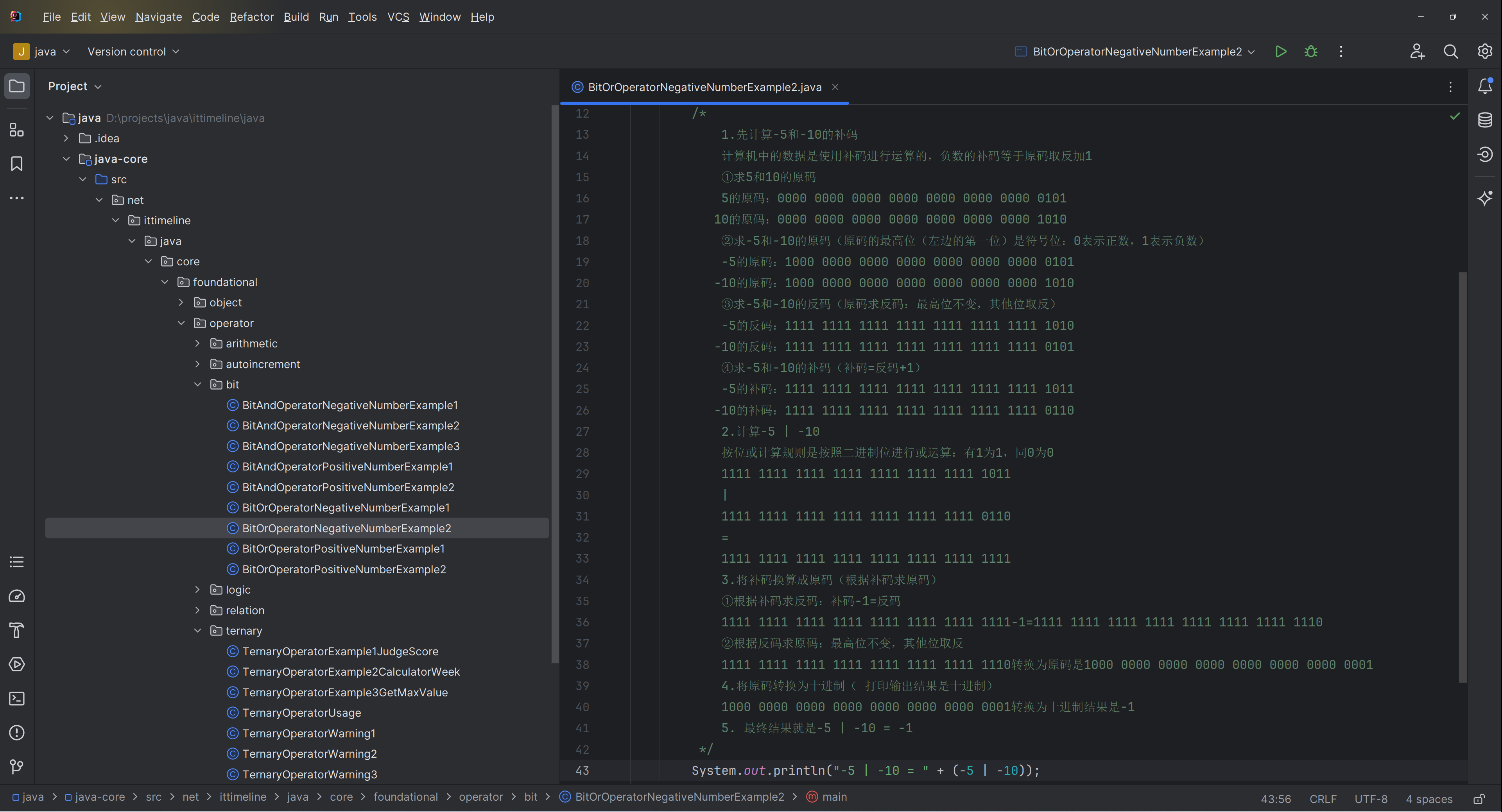Open IDE settings gear
Image resolution: width=1502 pixels, height=812 pixels.
pos(1484,51)
